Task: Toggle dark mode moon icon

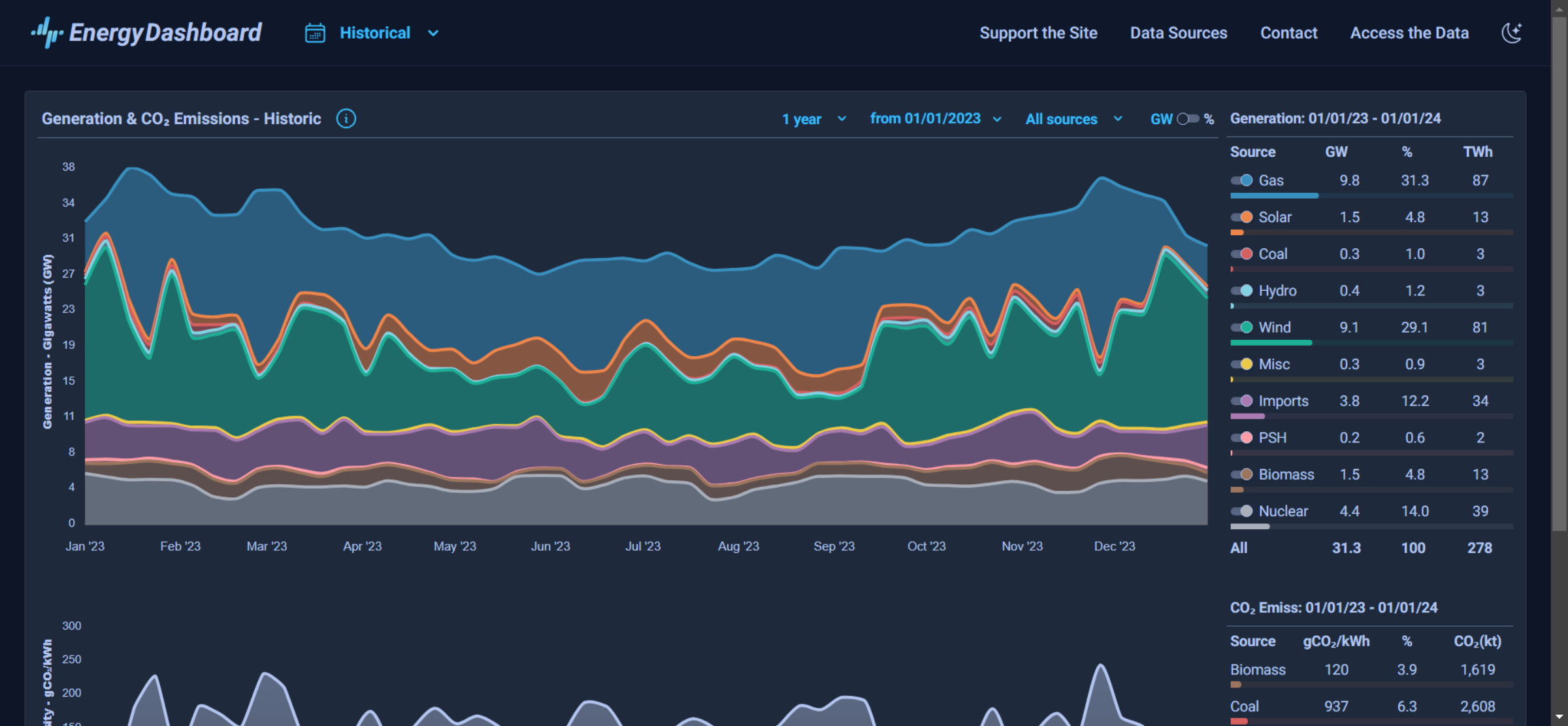Action: [1512, 33]
